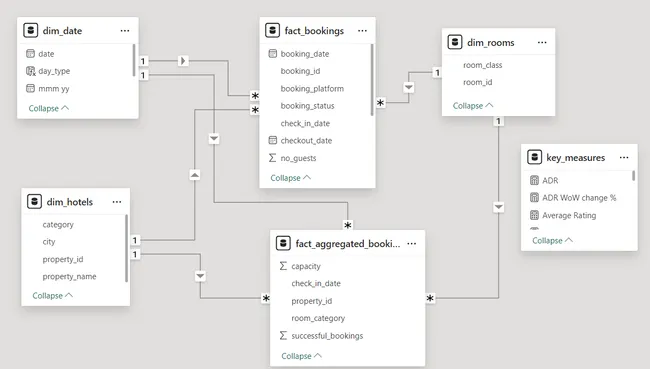Click the dim_hotels table database icon

34,202
